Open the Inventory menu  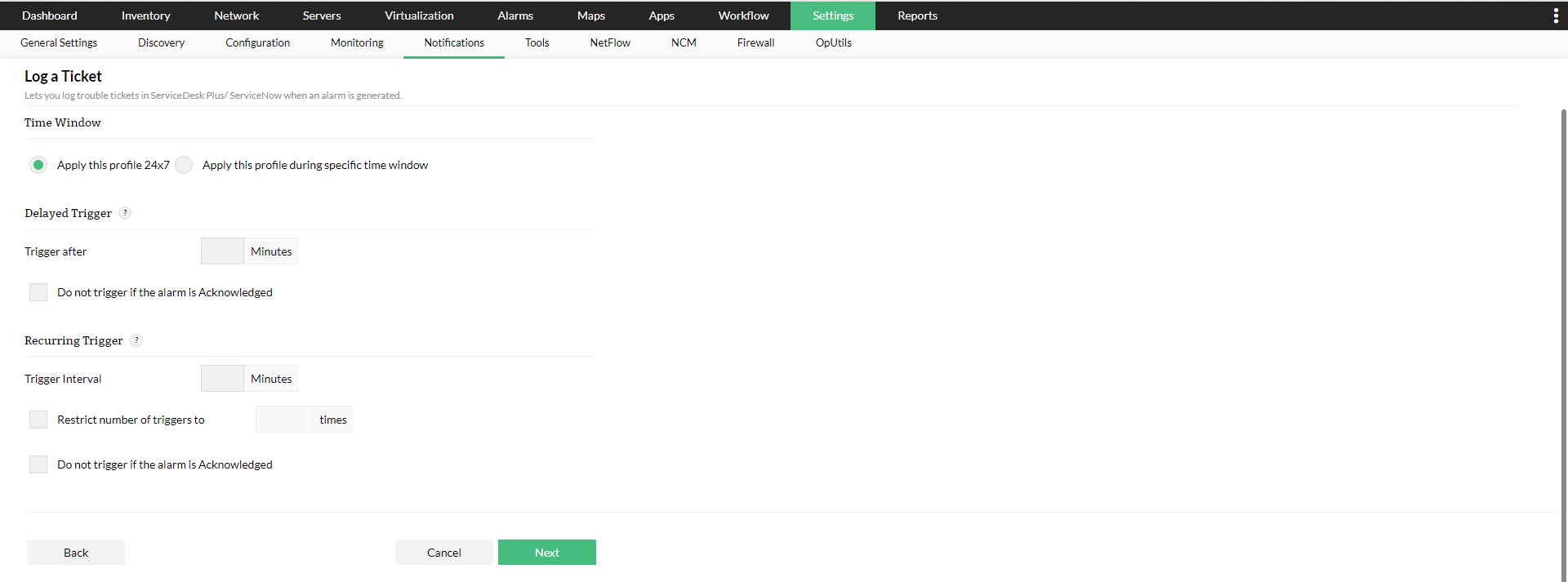pos(146,16)
